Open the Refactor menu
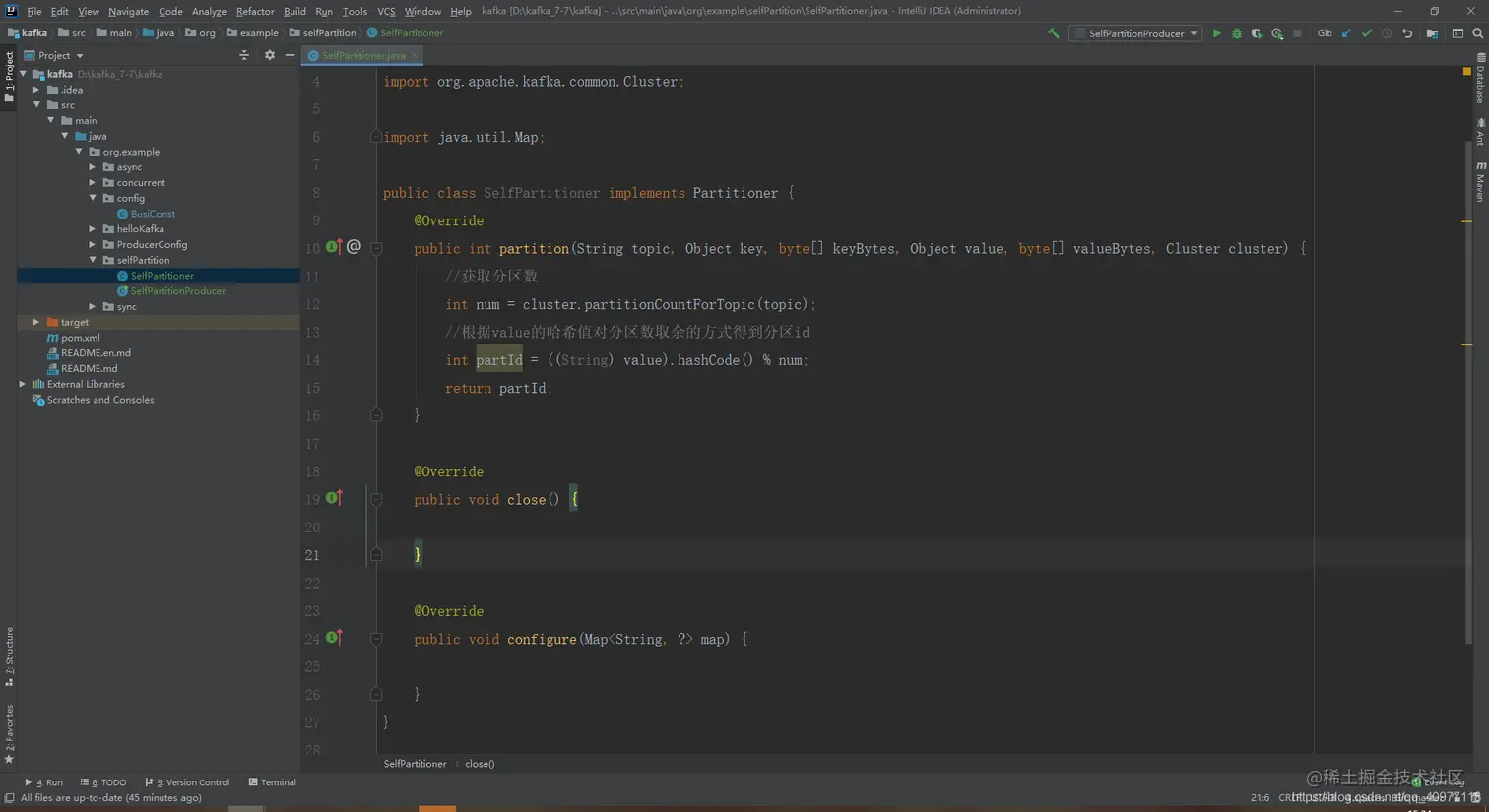The image size is (1489, 812). (x=255, y=11)
